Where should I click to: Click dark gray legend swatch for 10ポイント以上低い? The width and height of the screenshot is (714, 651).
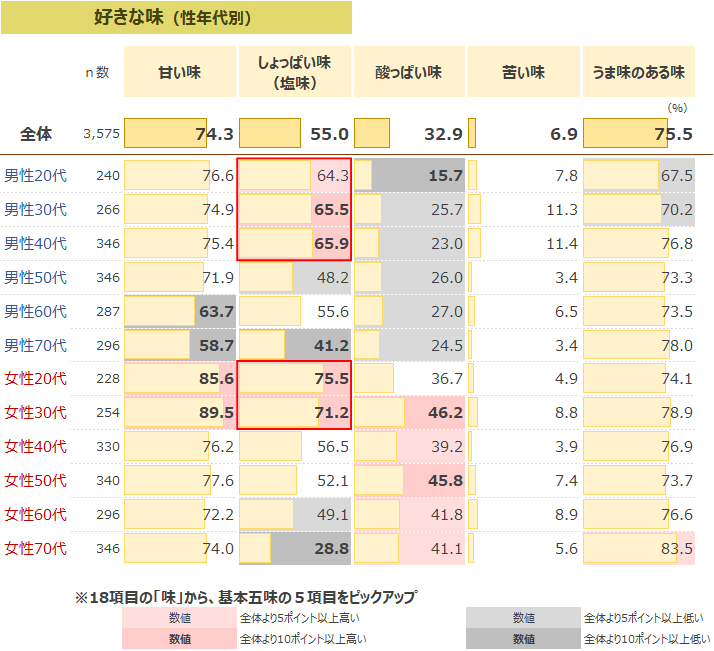(x=523, y=638)
